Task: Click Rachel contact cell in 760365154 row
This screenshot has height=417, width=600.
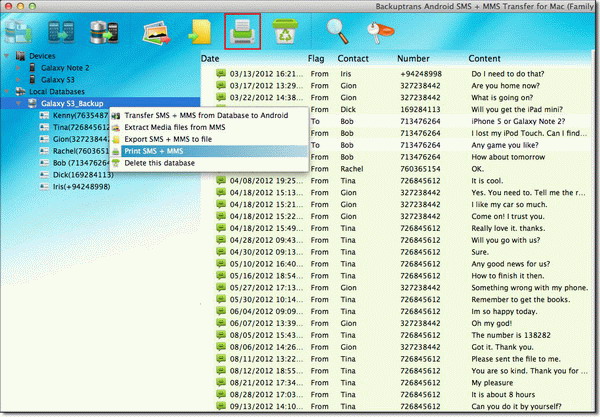Action: (x=352, y=168)
